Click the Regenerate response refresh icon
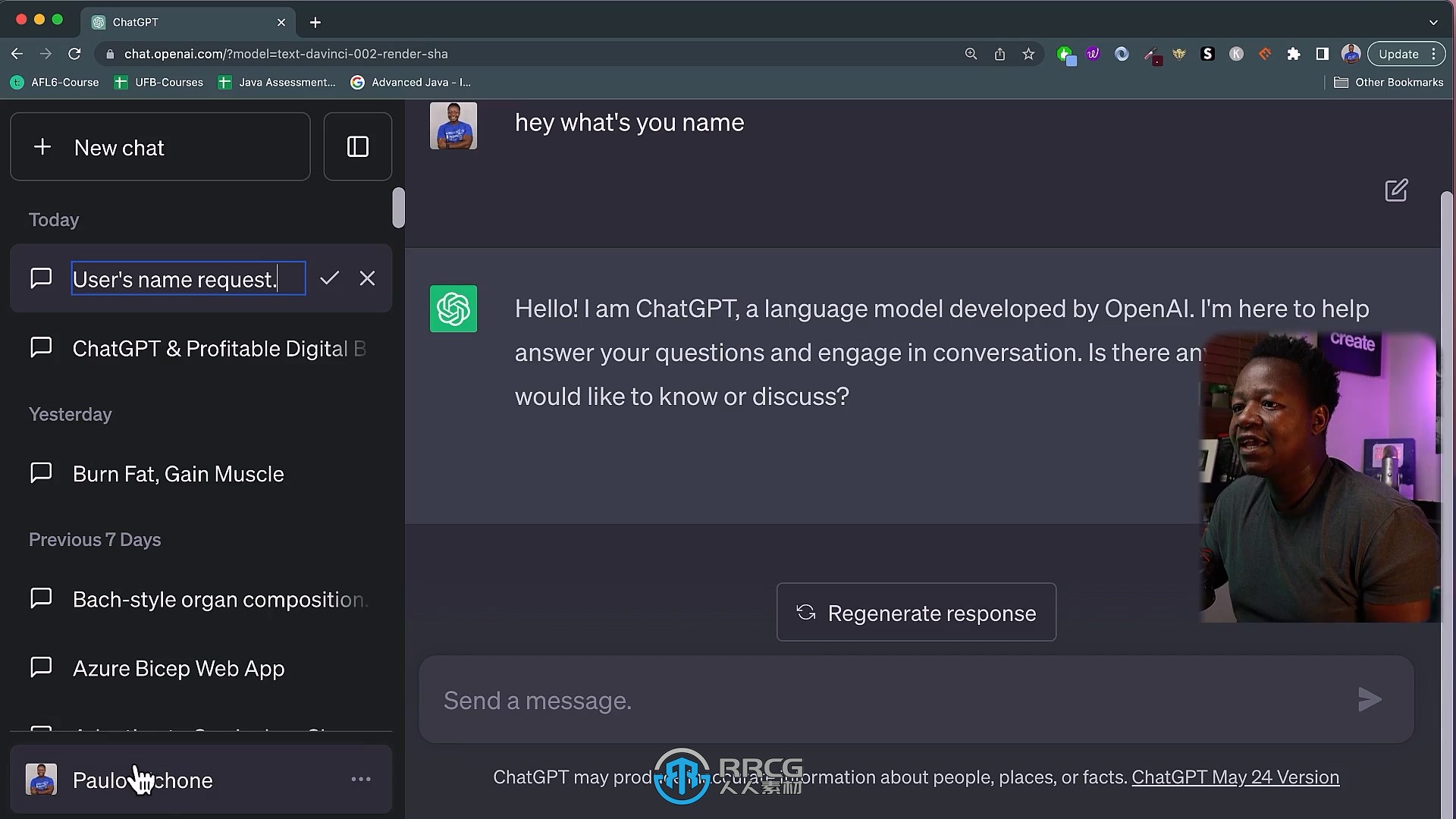The image size is (1456, 819). pos(805,612)
